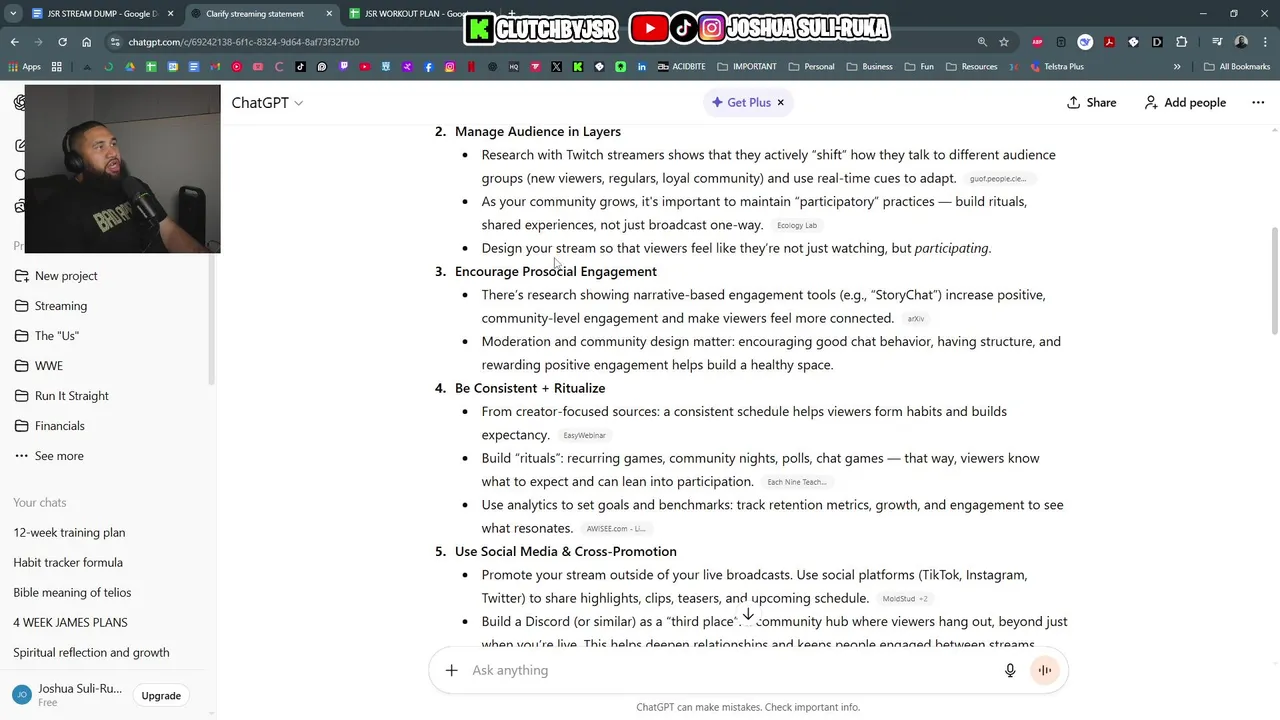1280x720 pixels.
Task: Bookmark this page with star icon
Action: (1004, 42)
